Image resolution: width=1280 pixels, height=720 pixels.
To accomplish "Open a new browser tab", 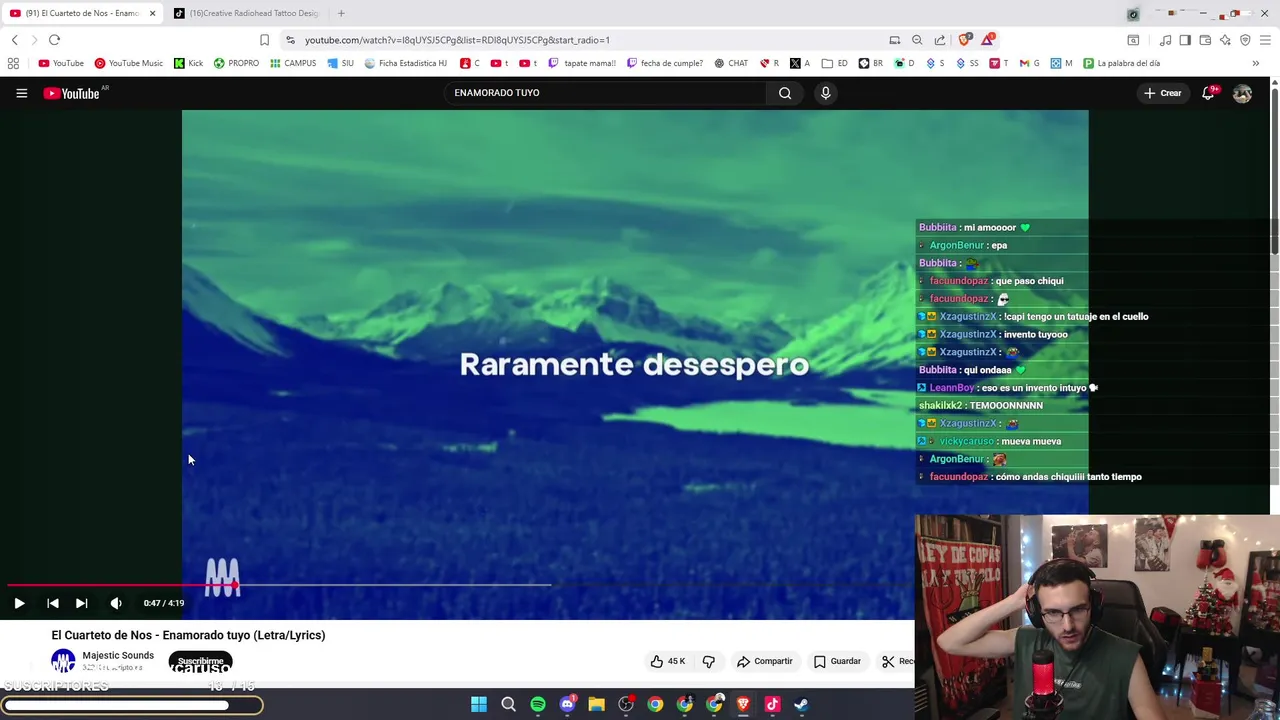I will pos(341,13).
